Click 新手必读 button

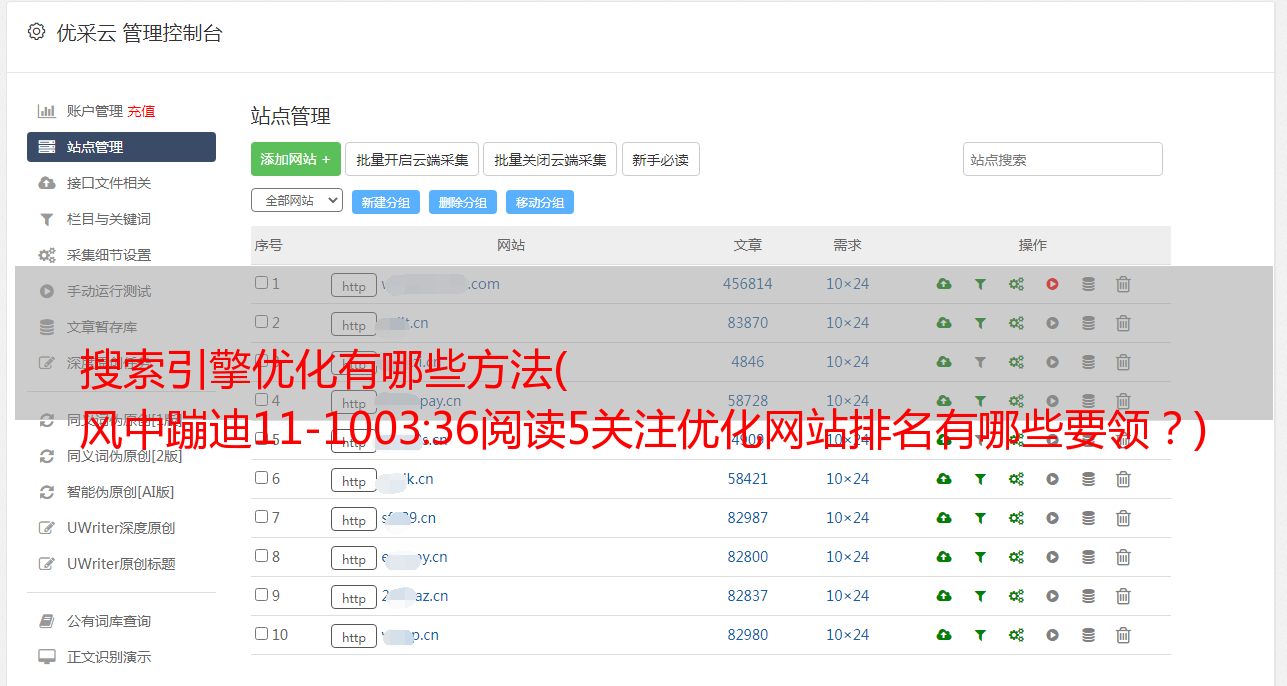coord(660,159)
